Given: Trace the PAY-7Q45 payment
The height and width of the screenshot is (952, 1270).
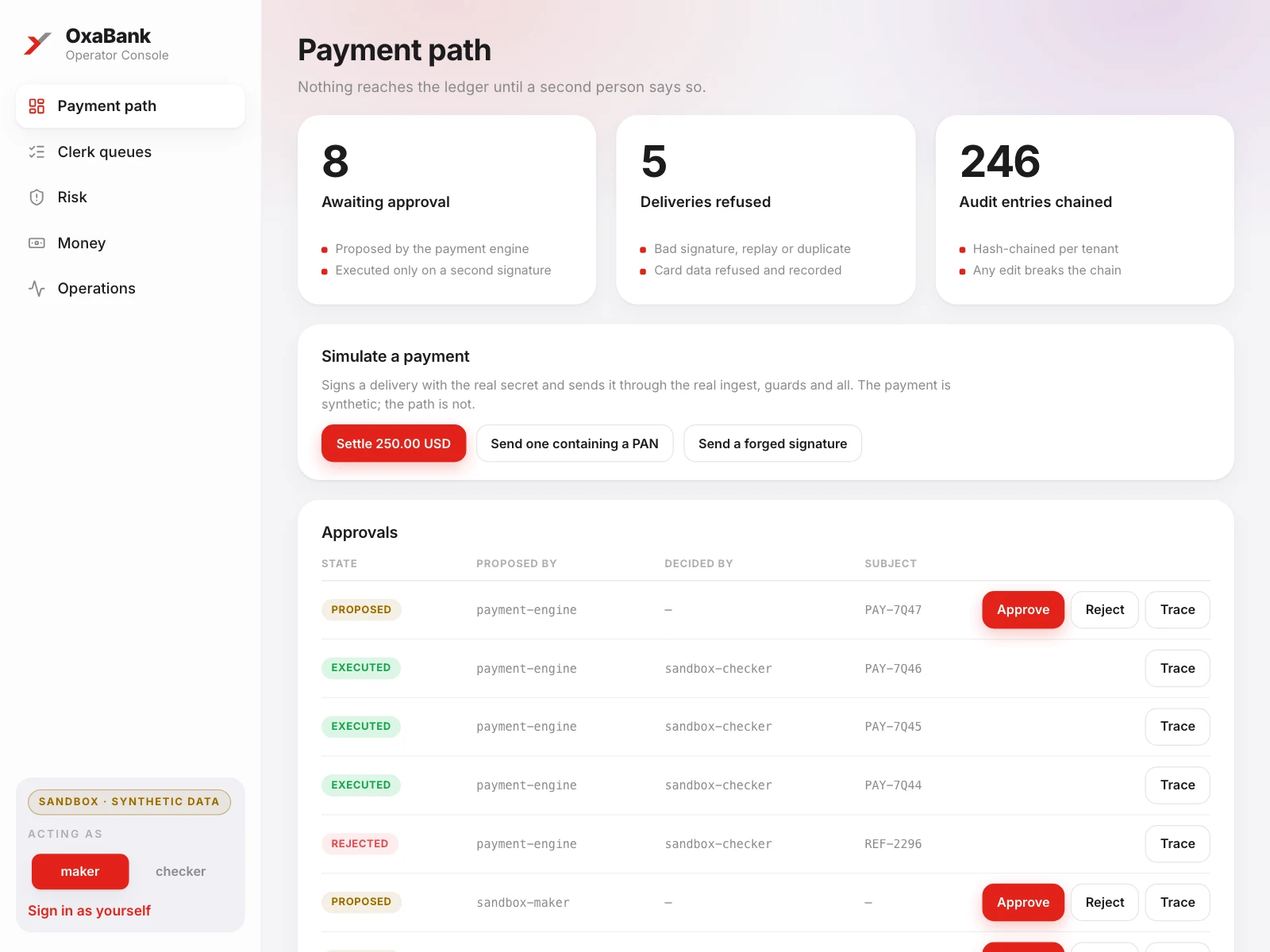Looking at the screenshot, I should coord(1177,727).
